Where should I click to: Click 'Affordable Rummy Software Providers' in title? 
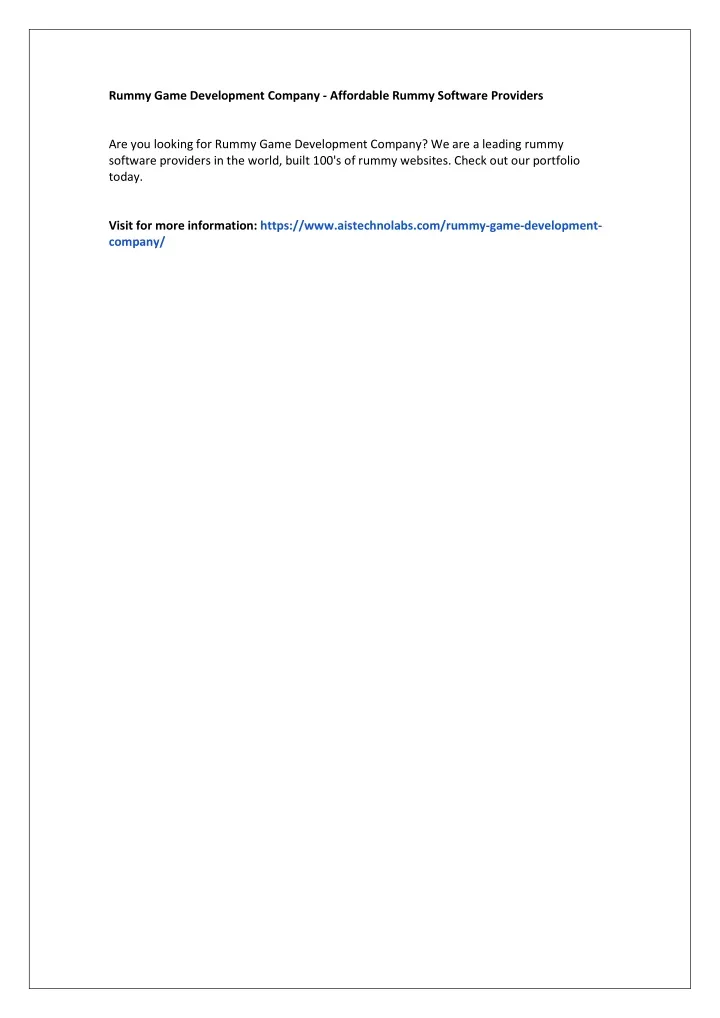point(436,96)
